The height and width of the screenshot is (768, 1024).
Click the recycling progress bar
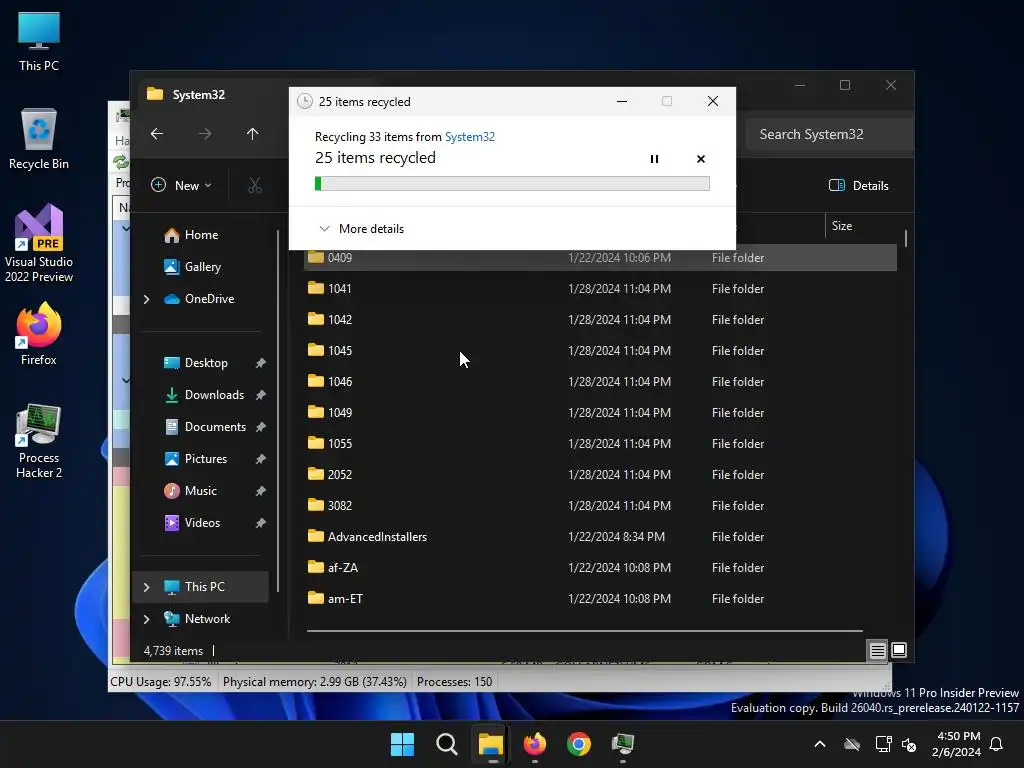click(x=512, y=184)
